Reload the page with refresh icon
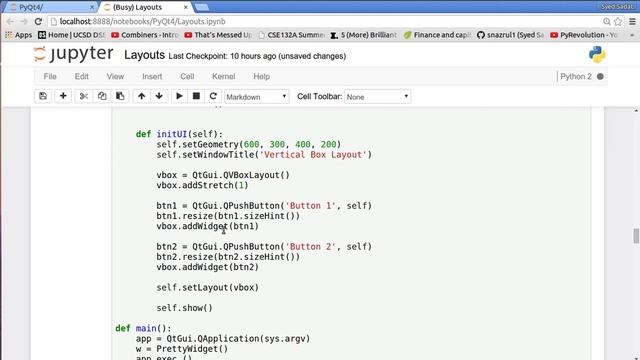 tap(38, 22)
